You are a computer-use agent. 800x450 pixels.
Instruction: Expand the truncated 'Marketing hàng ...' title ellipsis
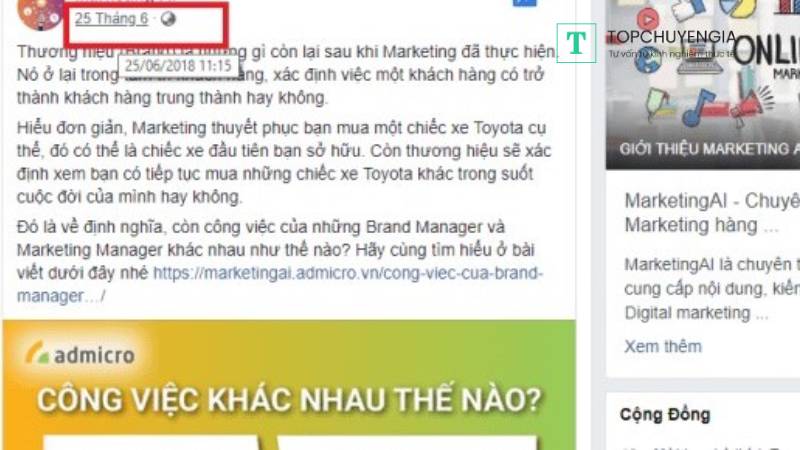tap(771, 226)
